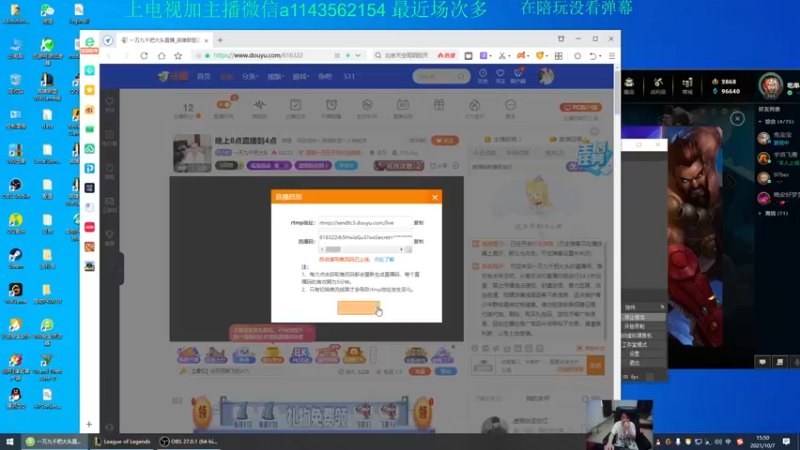Expand the 视频 video dropdown
The width and height of the screenshot is (800, 450).
[276, 77]
